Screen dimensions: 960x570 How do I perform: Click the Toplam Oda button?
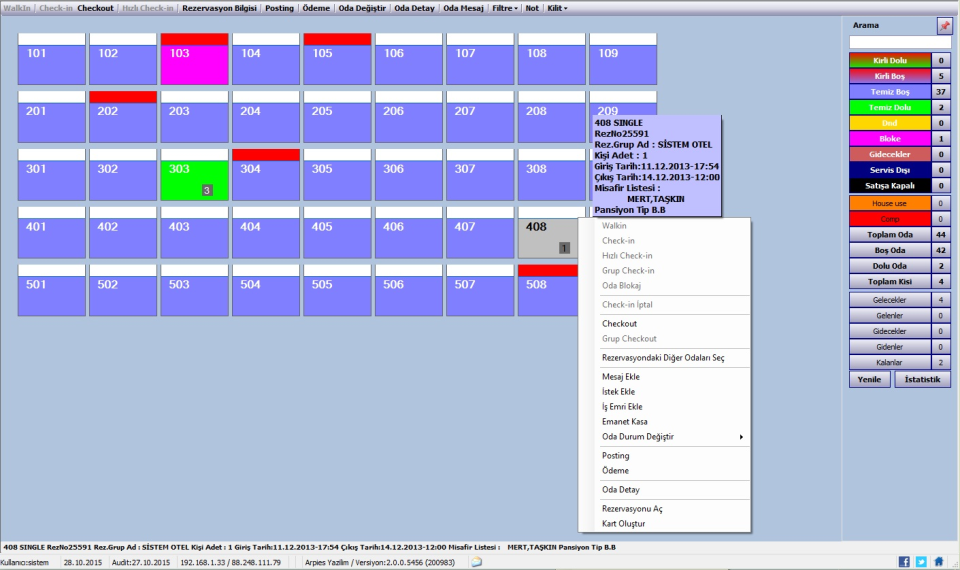pos(890,234)
